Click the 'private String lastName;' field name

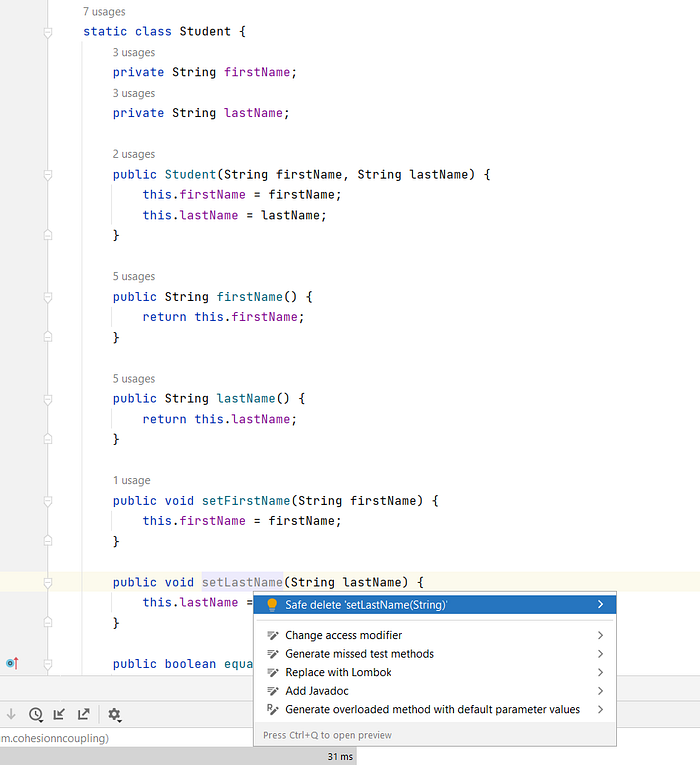253,113
